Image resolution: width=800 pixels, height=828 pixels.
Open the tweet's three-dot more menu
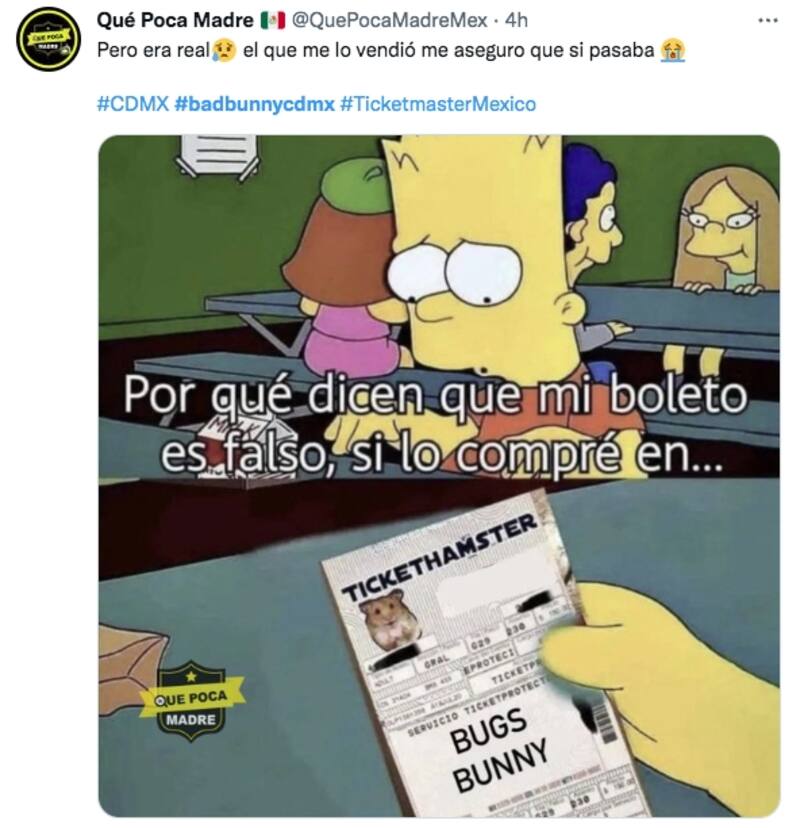pyautogui.click(x=767, y=20)
